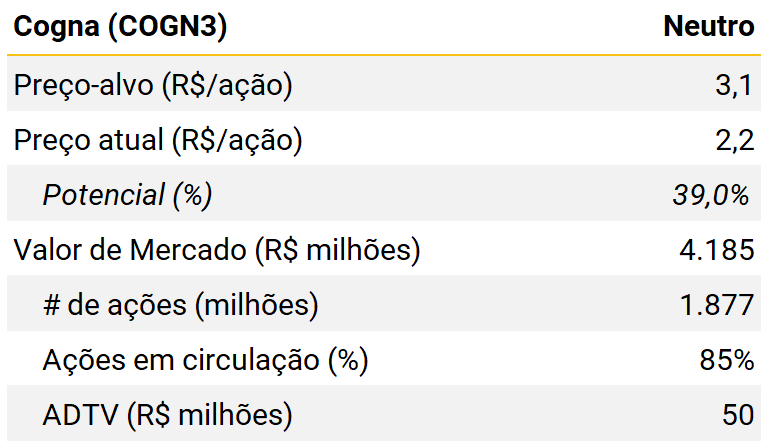
Task: Click the ADTV (R$ milhões) label
Action: click(x=167, y=414)
